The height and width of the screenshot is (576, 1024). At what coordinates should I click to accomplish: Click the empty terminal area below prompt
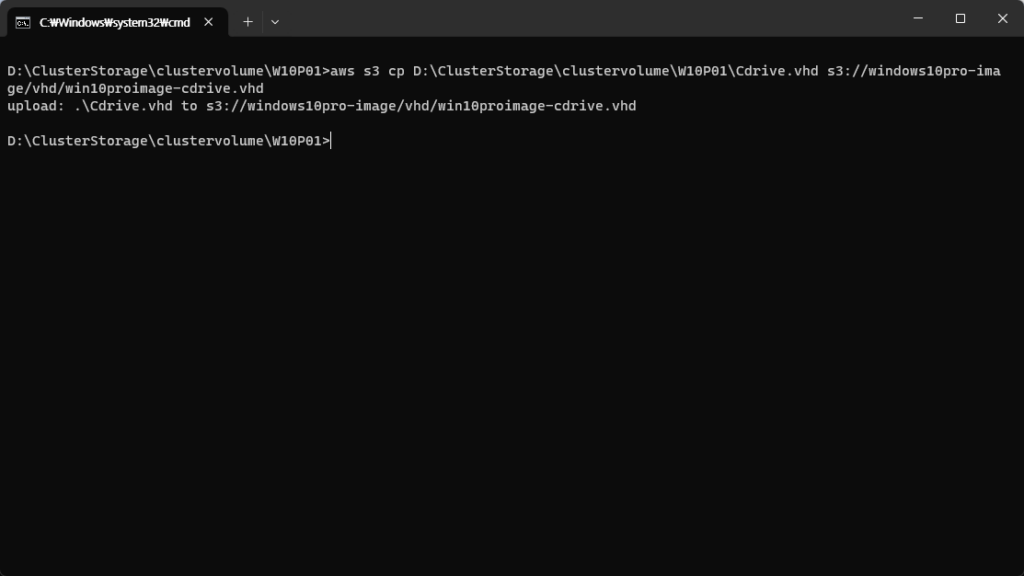[512, 359]
